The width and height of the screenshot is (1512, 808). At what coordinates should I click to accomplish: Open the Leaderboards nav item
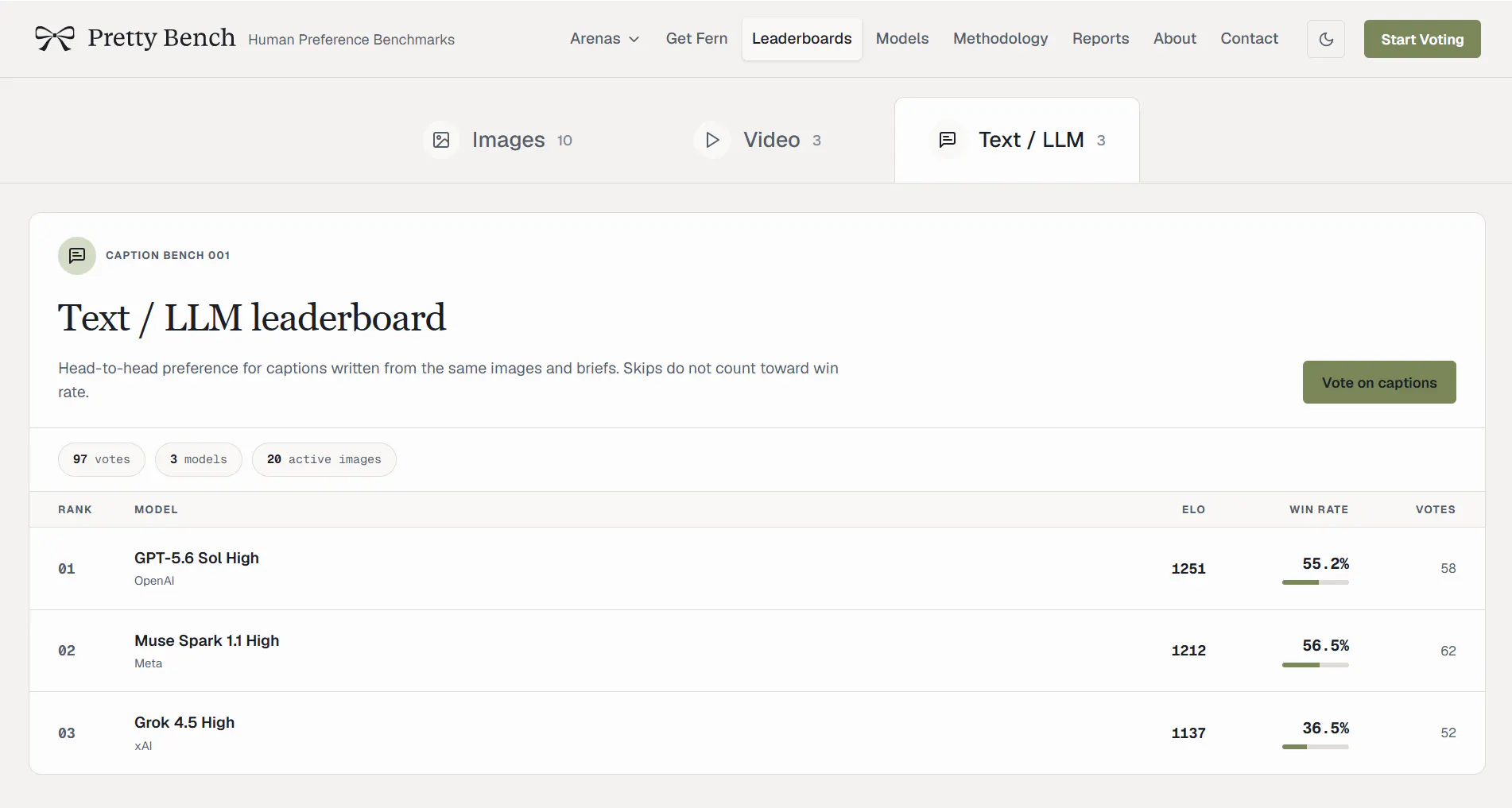point(801,39)
